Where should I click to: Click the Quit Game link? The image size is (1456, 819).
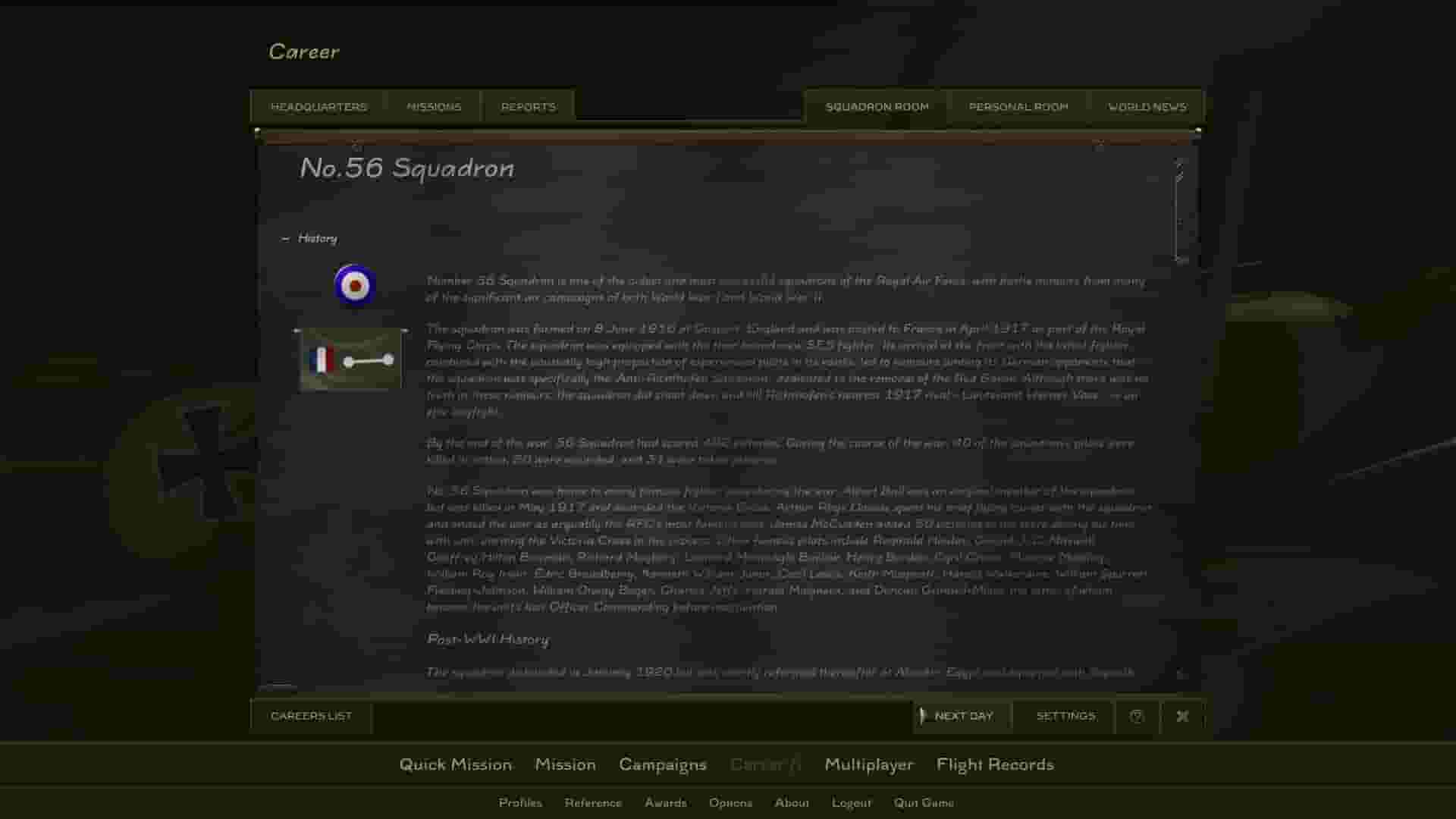tap(923, 802)
